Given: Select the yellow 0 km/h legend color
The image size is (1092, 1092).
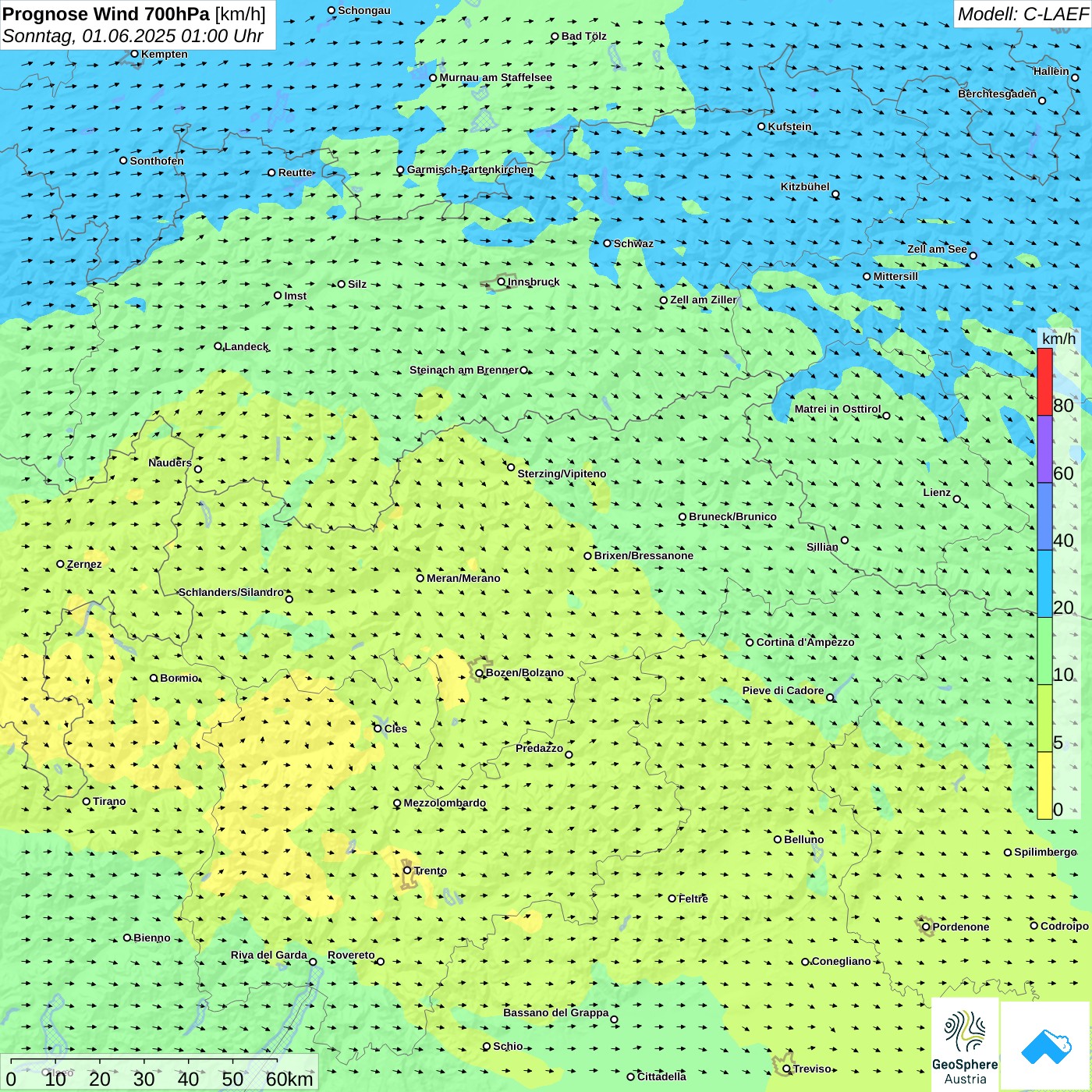Looking at the screenshot, I should click(x=1044, y=785).
